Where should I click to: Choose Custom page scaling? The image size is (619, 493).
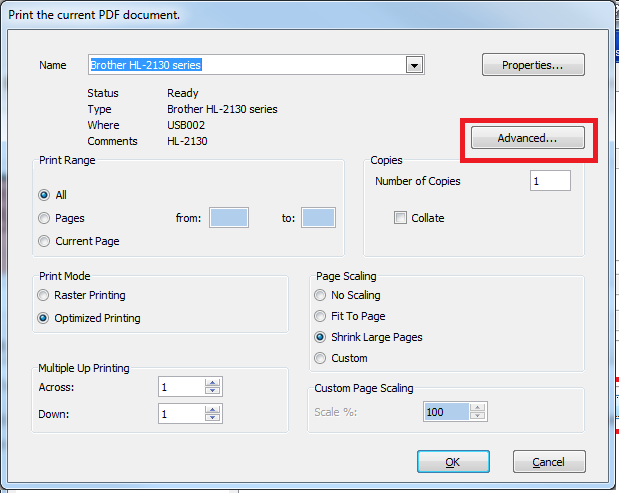(x=320, y=358)
